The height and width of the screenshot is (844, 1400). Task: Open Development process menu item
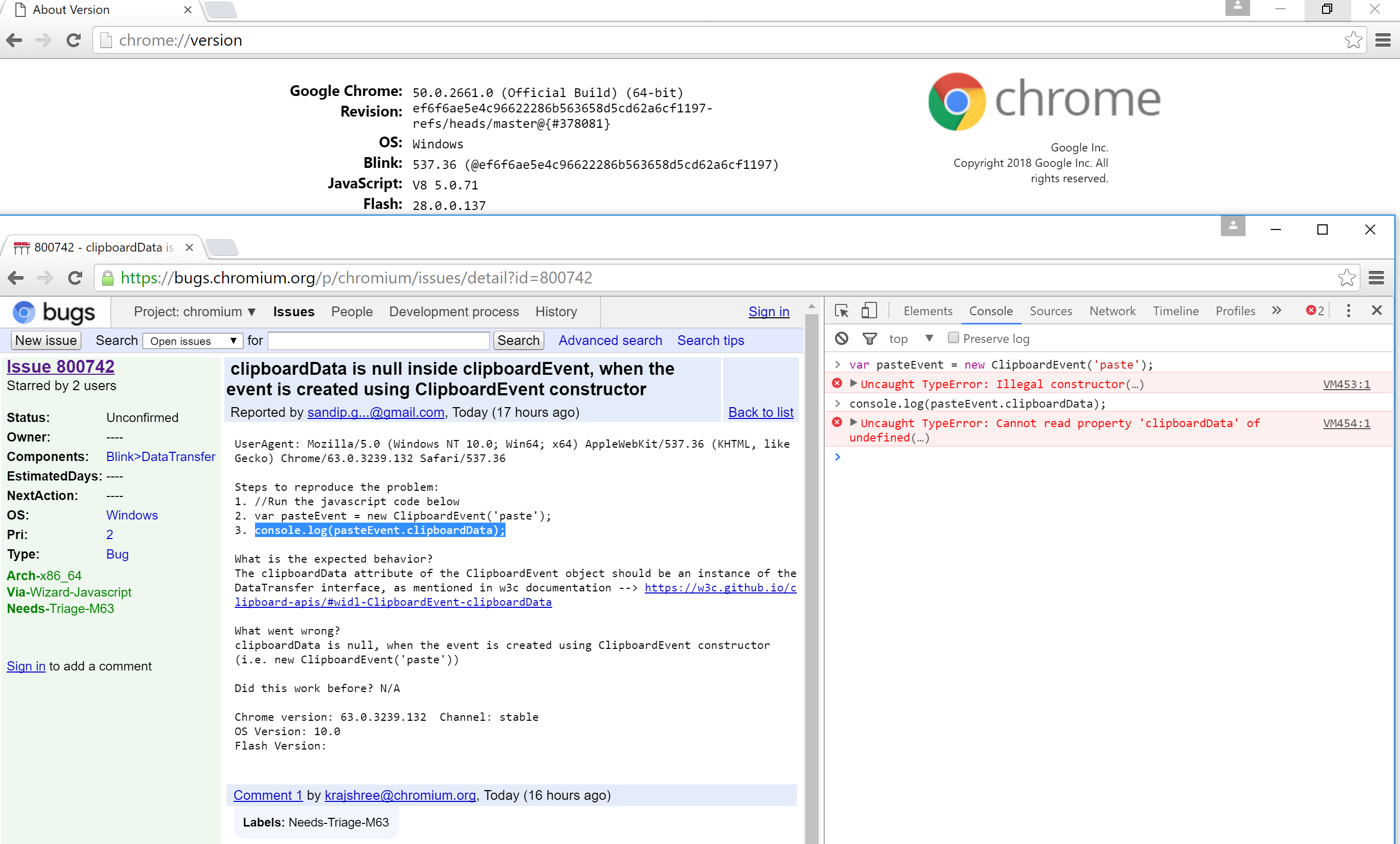point(454,312)
